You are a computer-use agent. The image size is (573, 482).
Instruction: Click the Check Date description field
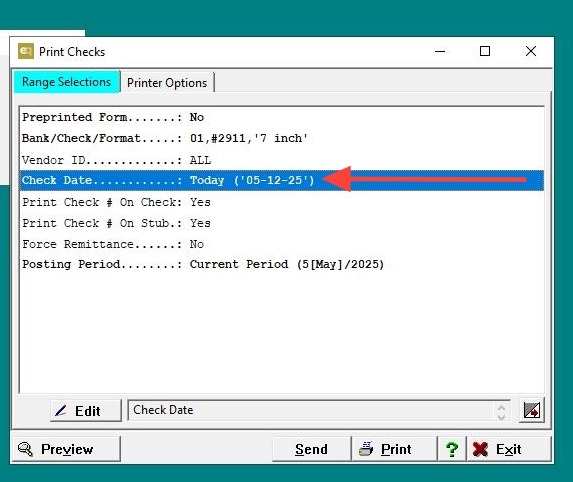point(319,410)
